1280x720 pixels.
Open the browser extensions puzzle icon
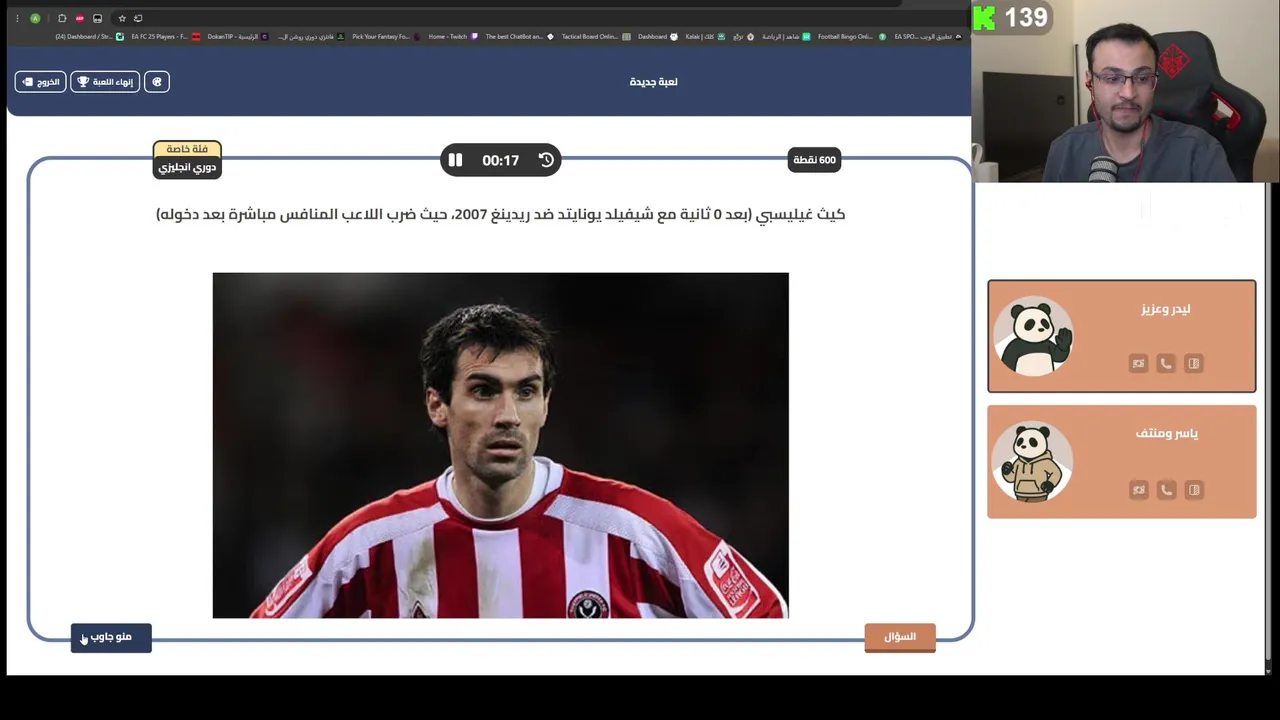62,18
